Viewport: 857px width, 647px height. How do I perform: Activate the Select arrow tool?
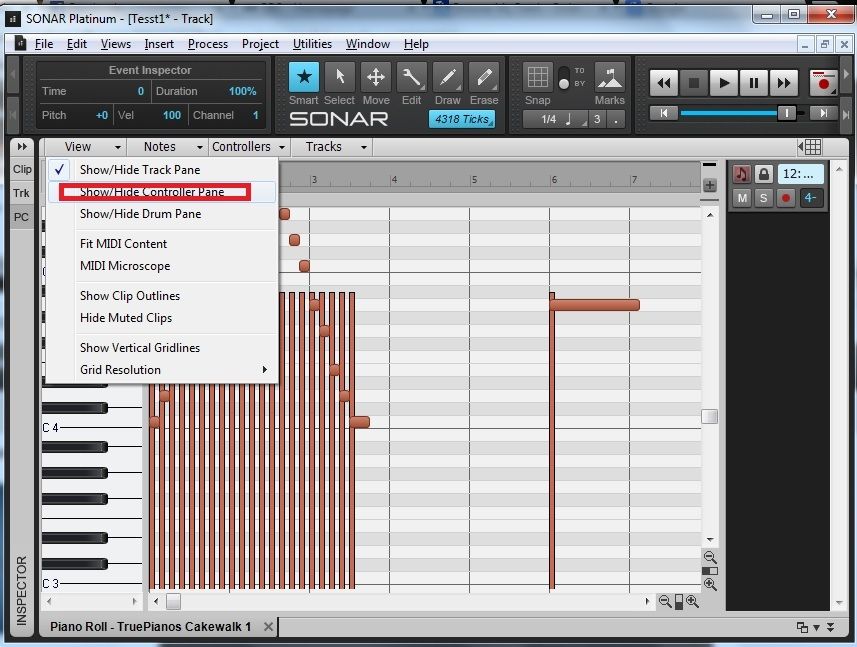click(x=339, y=78)
